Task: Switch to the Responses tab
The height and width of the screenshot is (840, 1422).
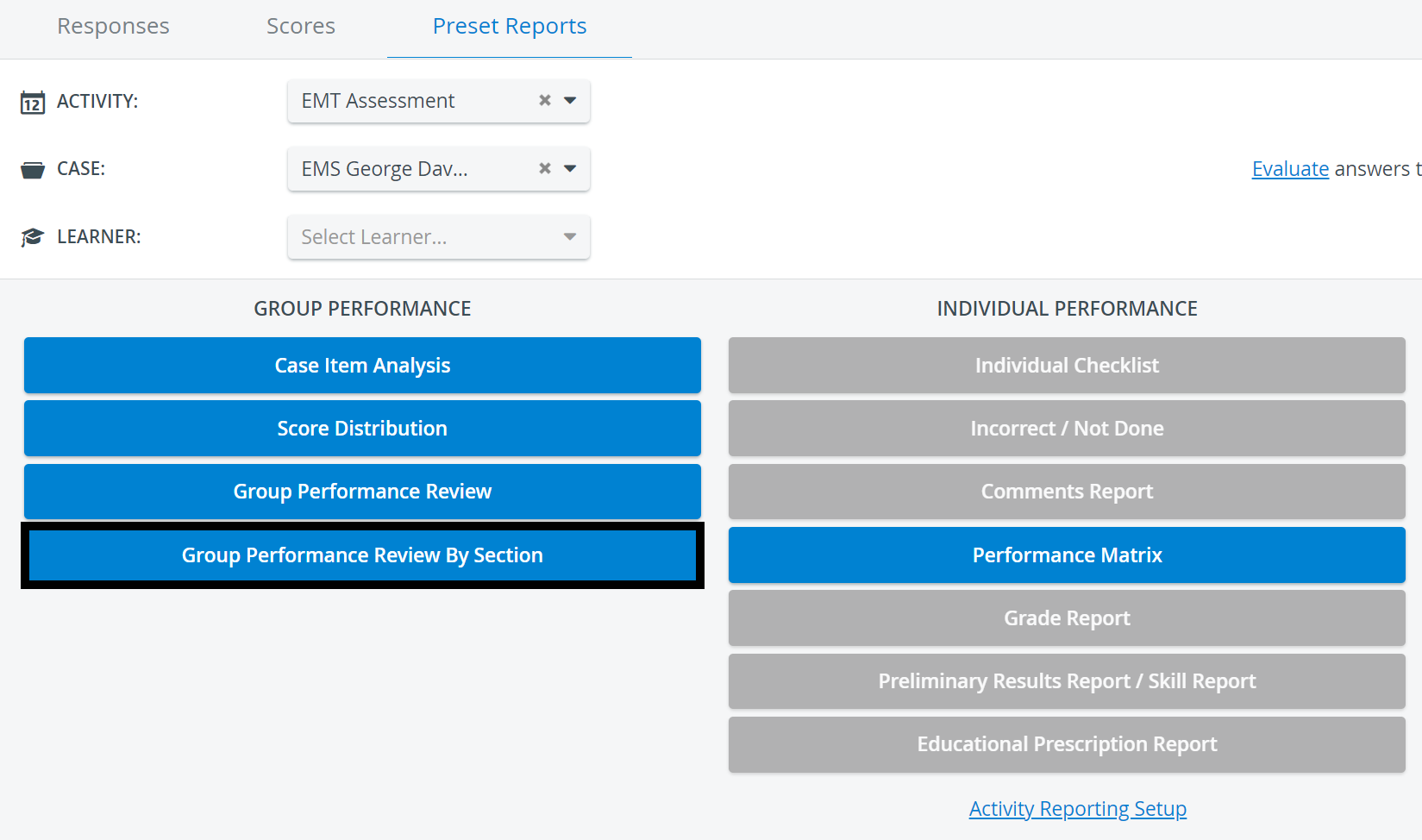Action: pyautogui.click(x=113, y=27)
